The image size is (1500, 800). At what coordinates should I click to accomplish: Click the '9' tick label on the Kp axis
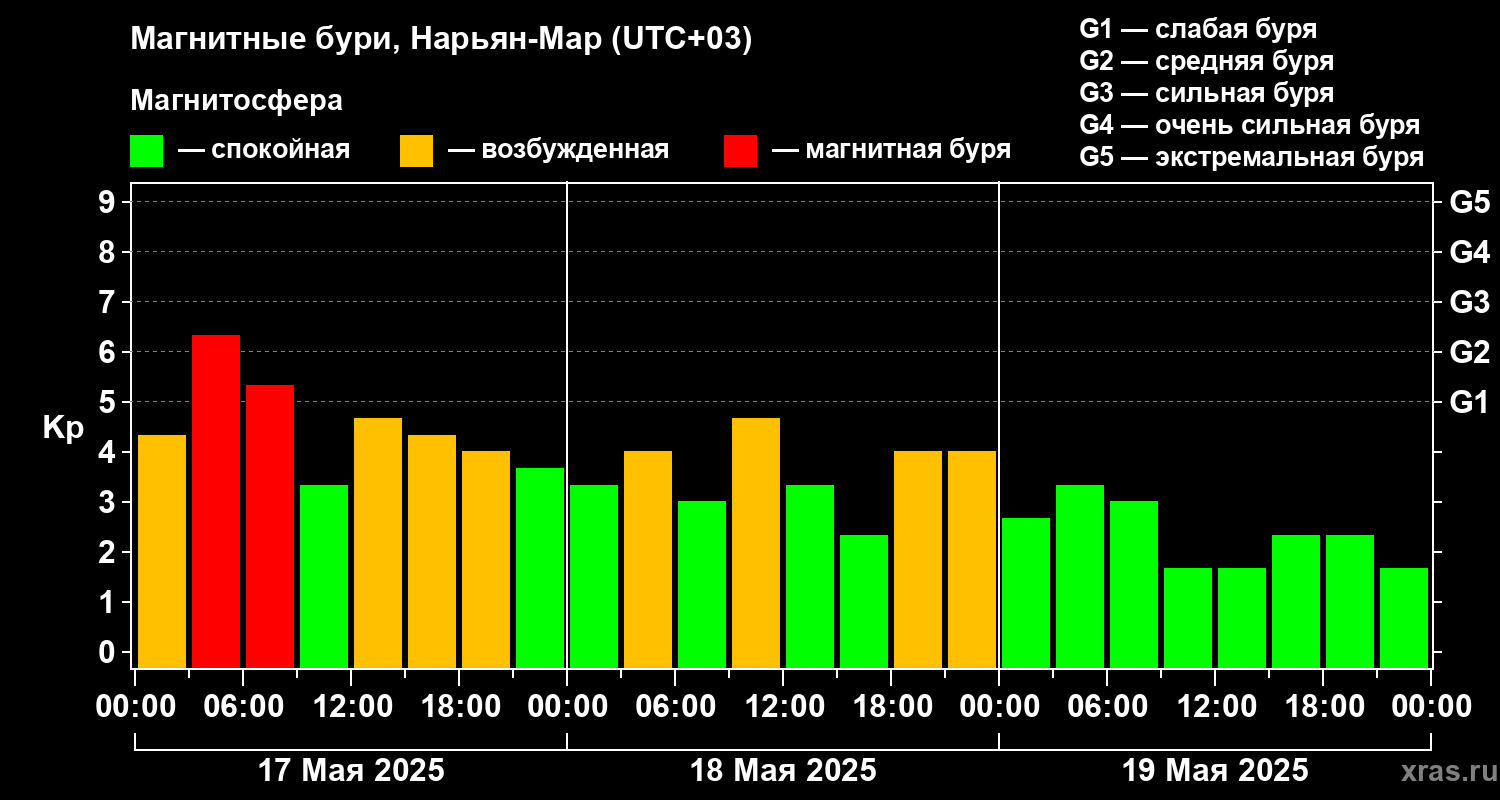109,203
